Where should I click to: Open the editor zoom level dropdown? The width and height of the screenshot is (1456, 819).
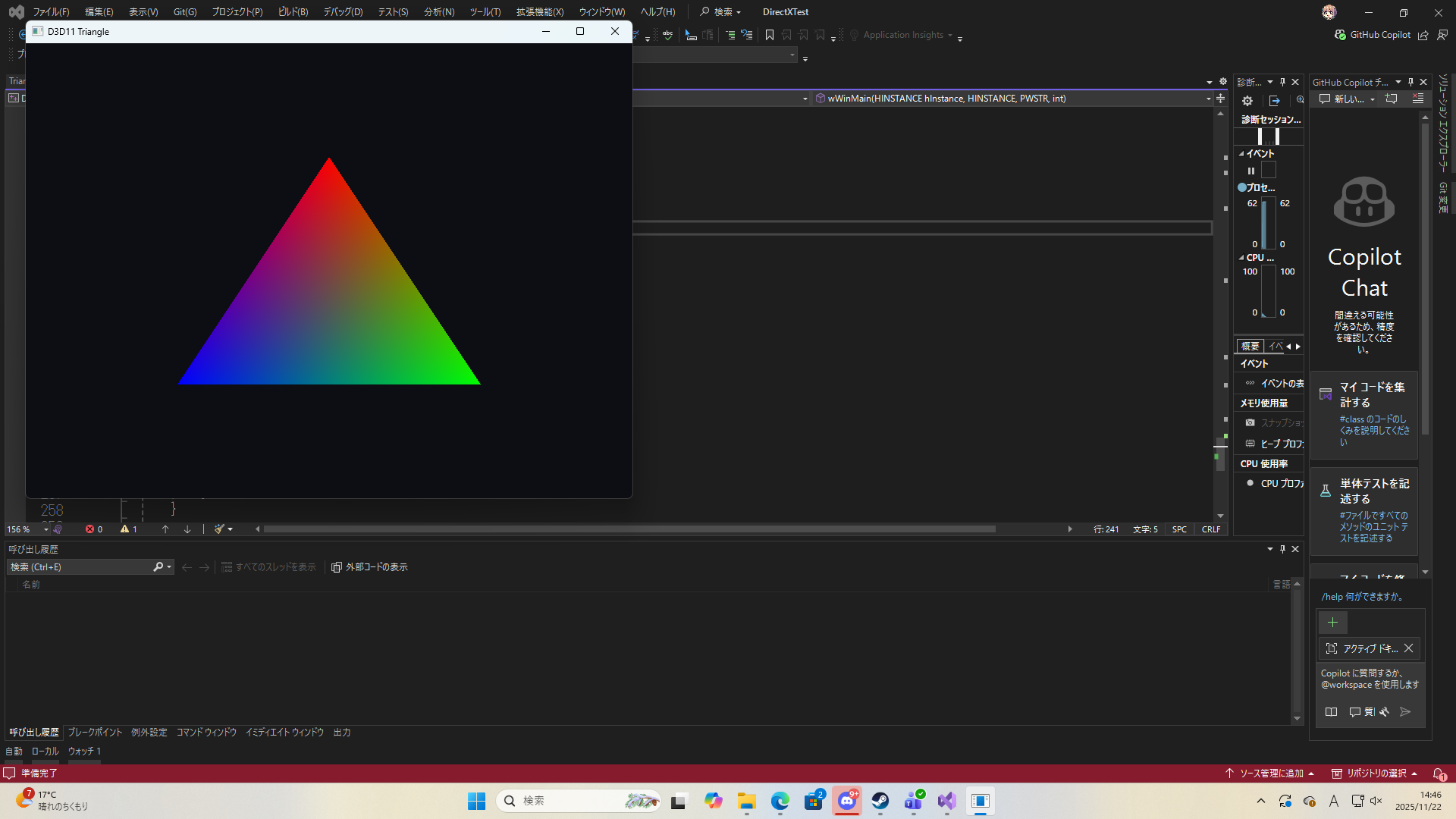click(x=45, y=529)
